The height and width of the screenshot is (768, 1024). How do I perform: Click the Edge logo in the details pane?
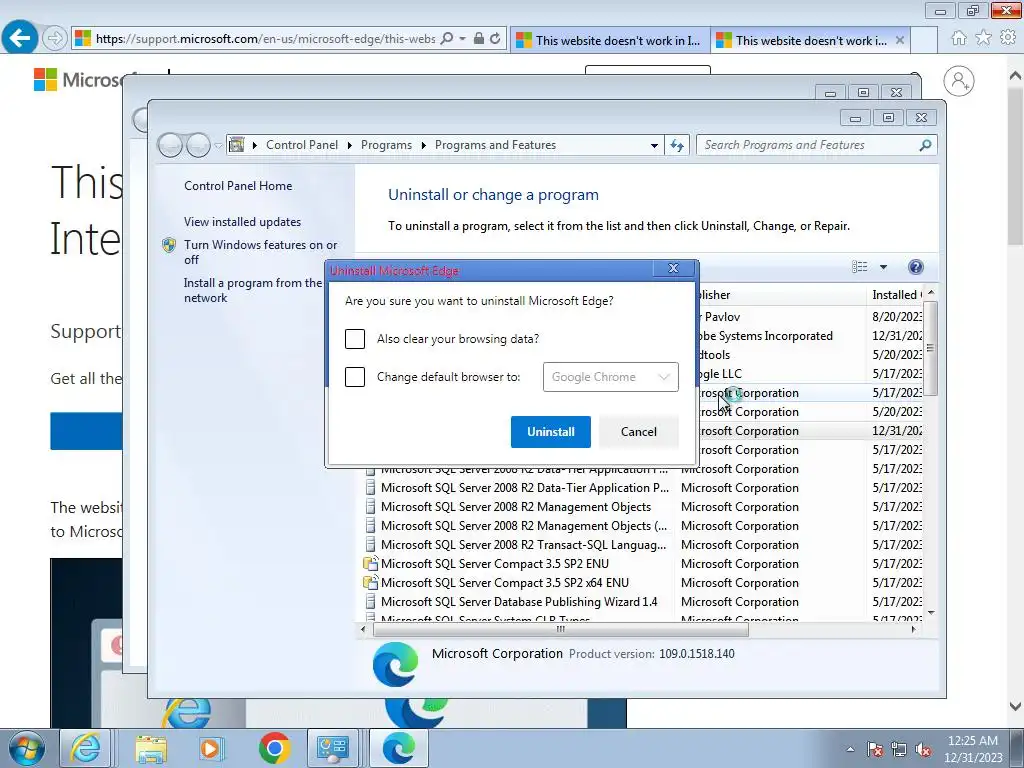pos(395,665)
